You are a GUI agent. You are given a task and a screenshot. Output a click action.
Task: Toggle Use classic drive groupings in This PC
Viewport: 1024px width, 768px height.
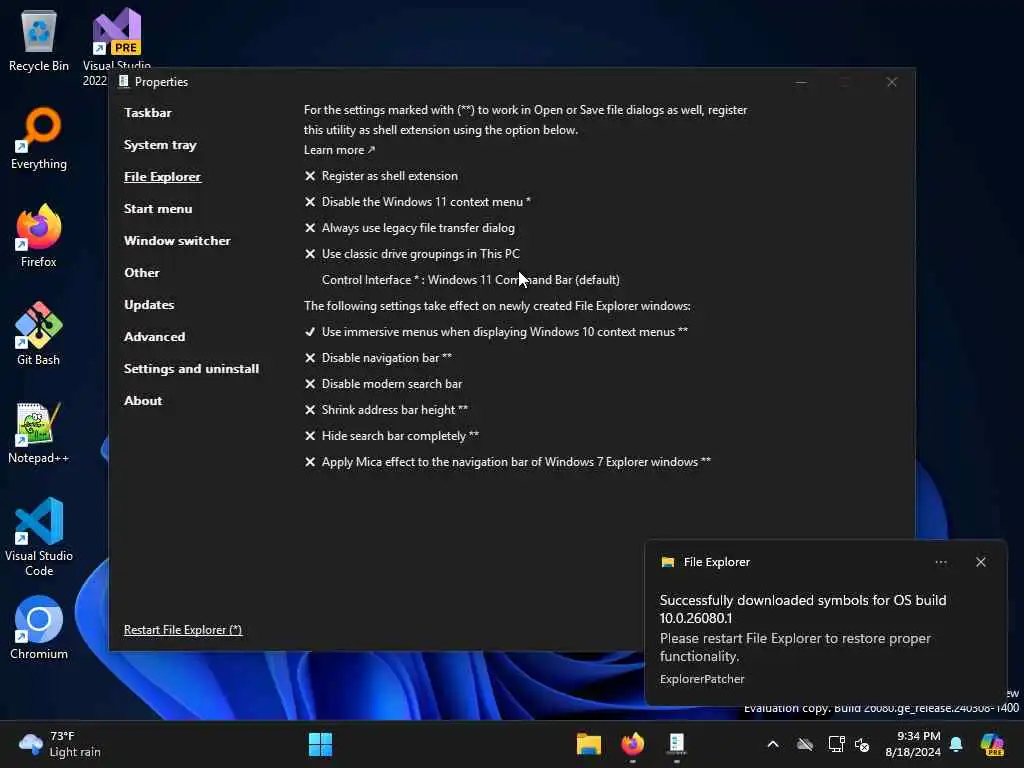pos(412,254)
